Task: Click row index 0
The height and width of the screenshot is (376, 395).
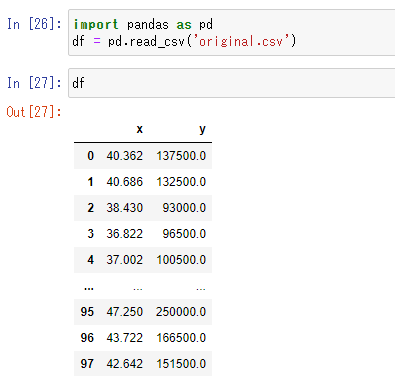Action: click(x=91, y=156)
